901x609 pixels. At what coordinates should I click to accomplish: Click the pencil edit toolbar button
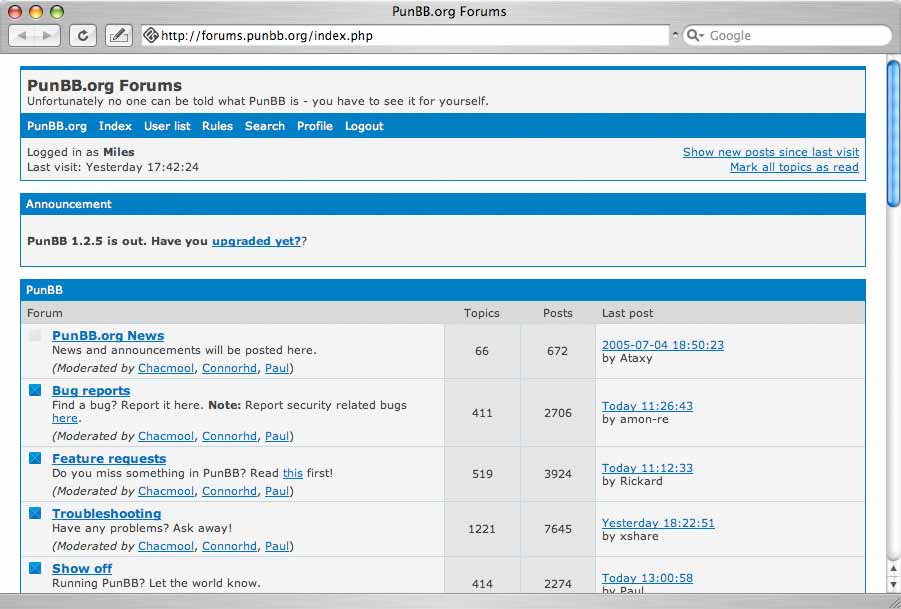pyautogui.click(x=118, y=36)
